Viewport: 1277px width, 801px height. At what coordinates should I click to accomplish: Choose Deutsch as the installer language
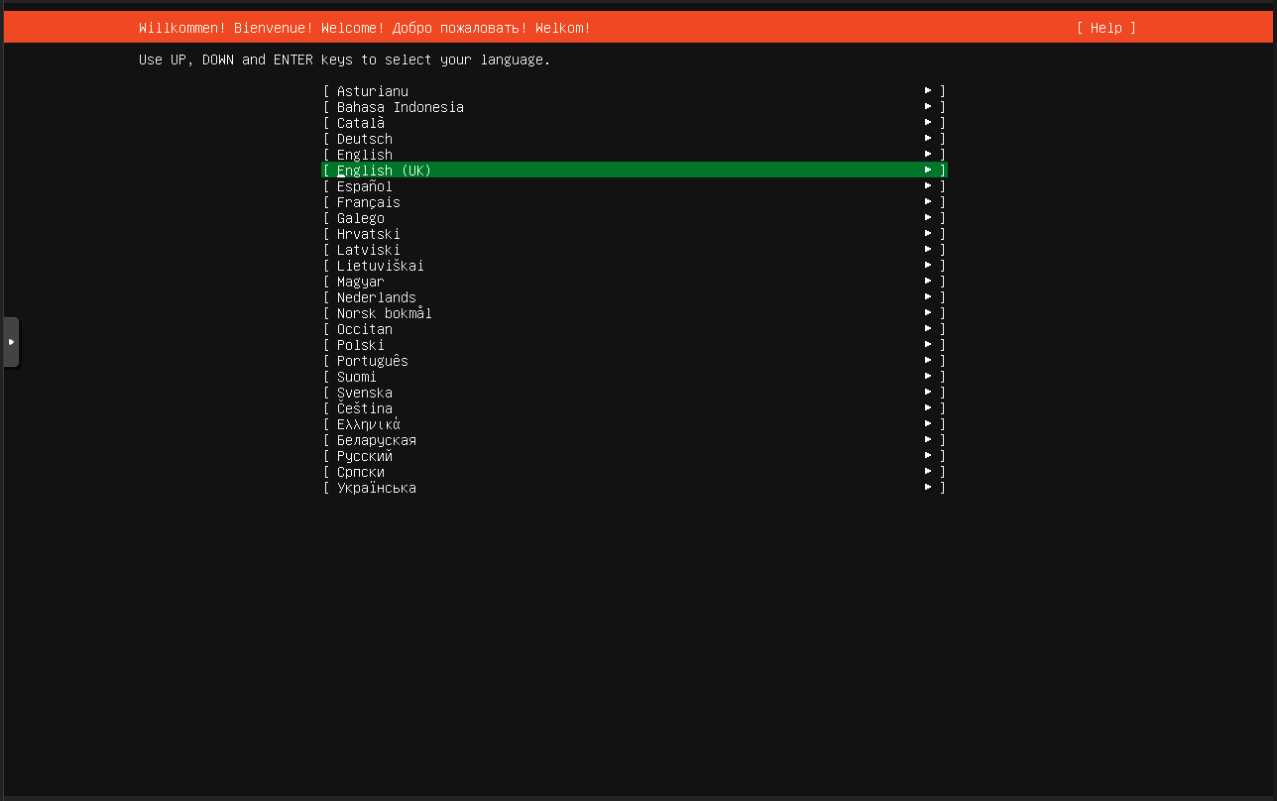tap(365, 138)
